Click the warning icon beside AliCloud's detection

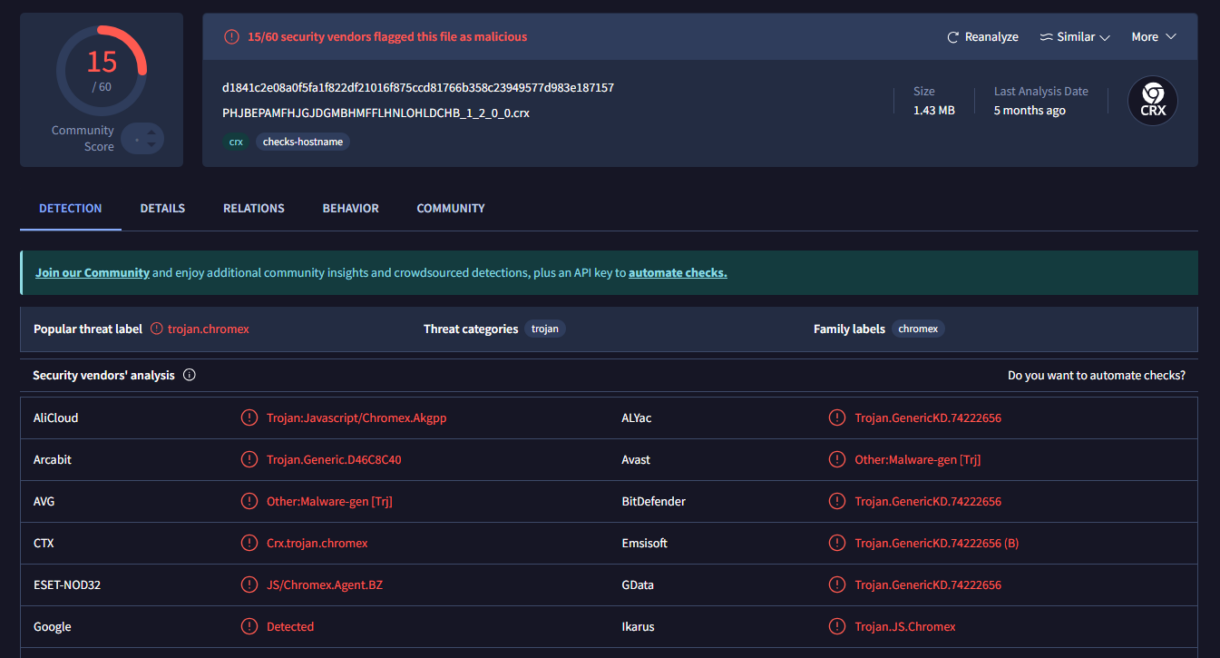pos(249,417)
